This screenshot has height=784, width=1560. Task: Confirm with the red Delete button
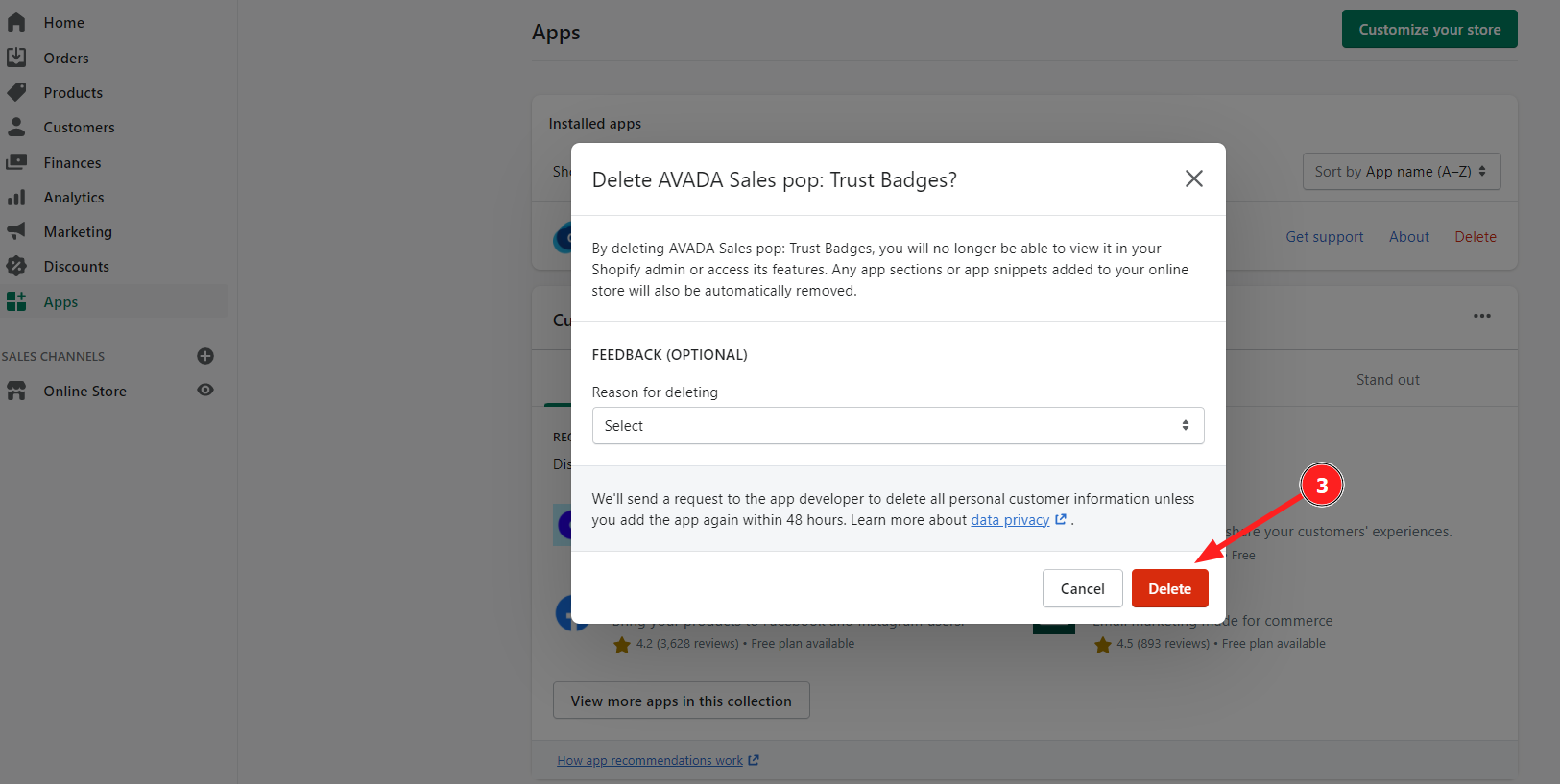1169,588
